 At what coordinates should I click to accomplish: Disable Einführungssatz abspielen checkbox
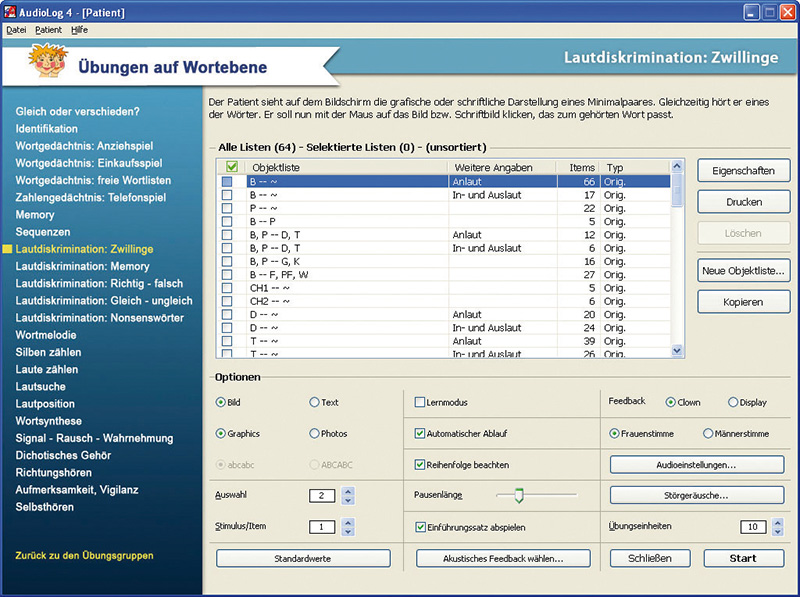pos(420,526)
